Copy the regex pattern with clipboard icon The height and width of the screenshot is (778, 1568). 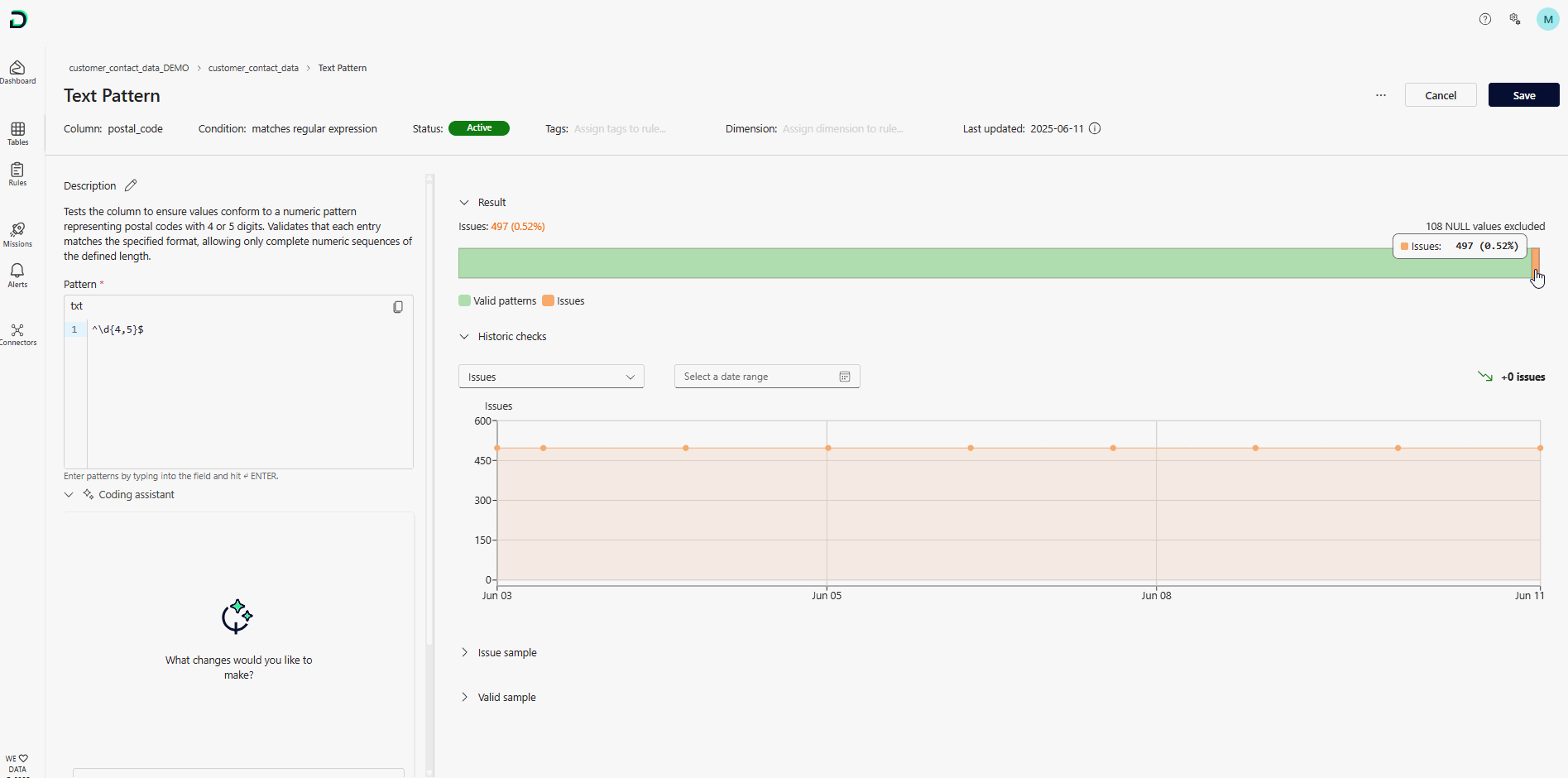pyautogui.click(x=398, y=307)
